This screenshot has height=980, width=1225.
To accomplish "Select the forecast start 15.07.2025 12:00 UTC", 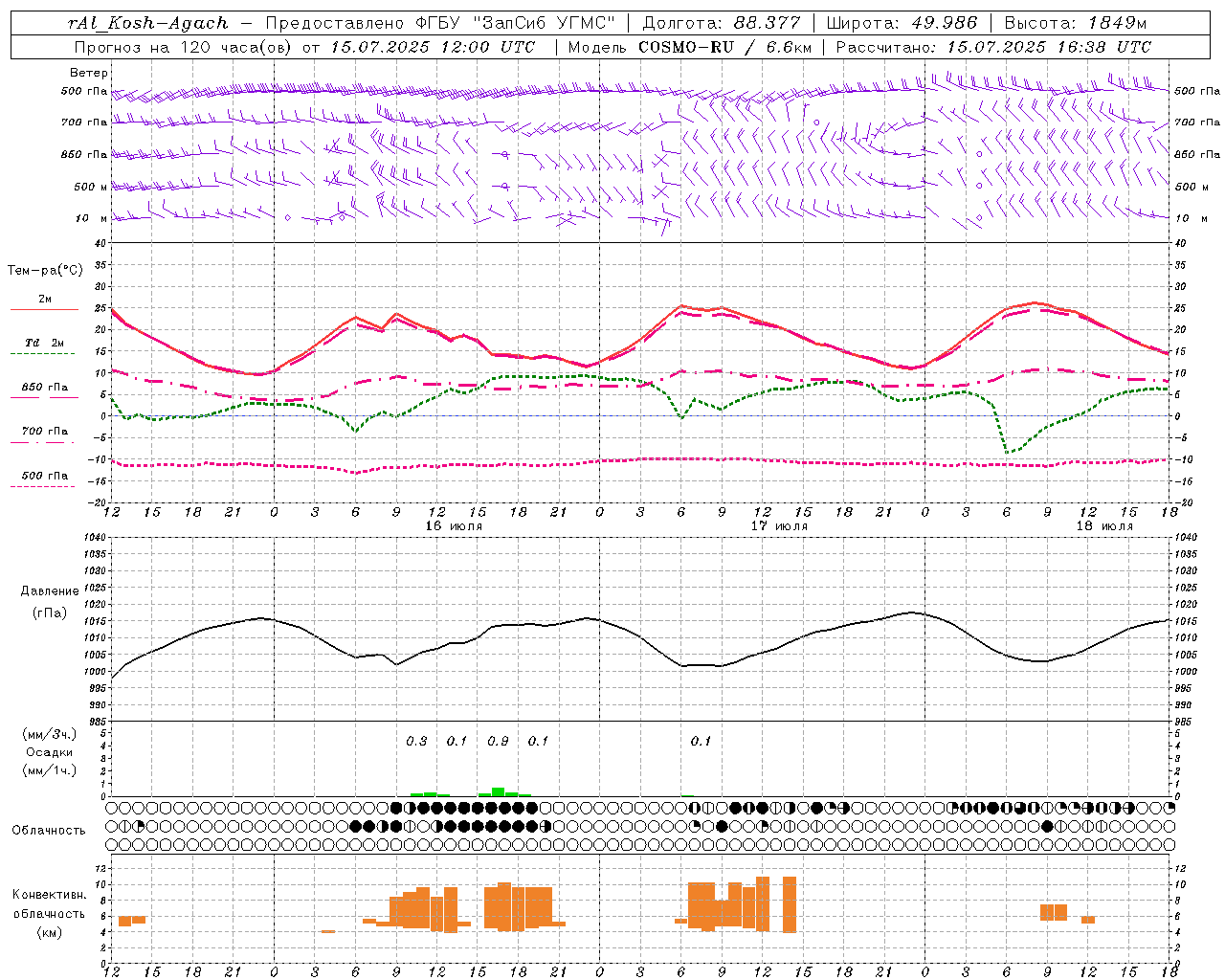I will pyautogui.click(x=433, y=46).
